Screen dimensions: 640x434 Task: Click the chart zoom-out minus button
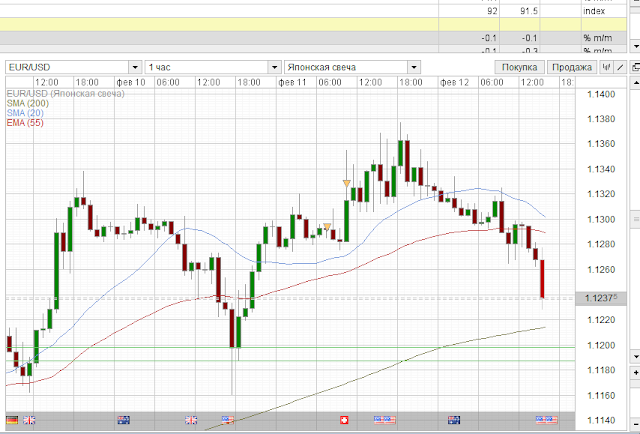click(x=636, y=422)
